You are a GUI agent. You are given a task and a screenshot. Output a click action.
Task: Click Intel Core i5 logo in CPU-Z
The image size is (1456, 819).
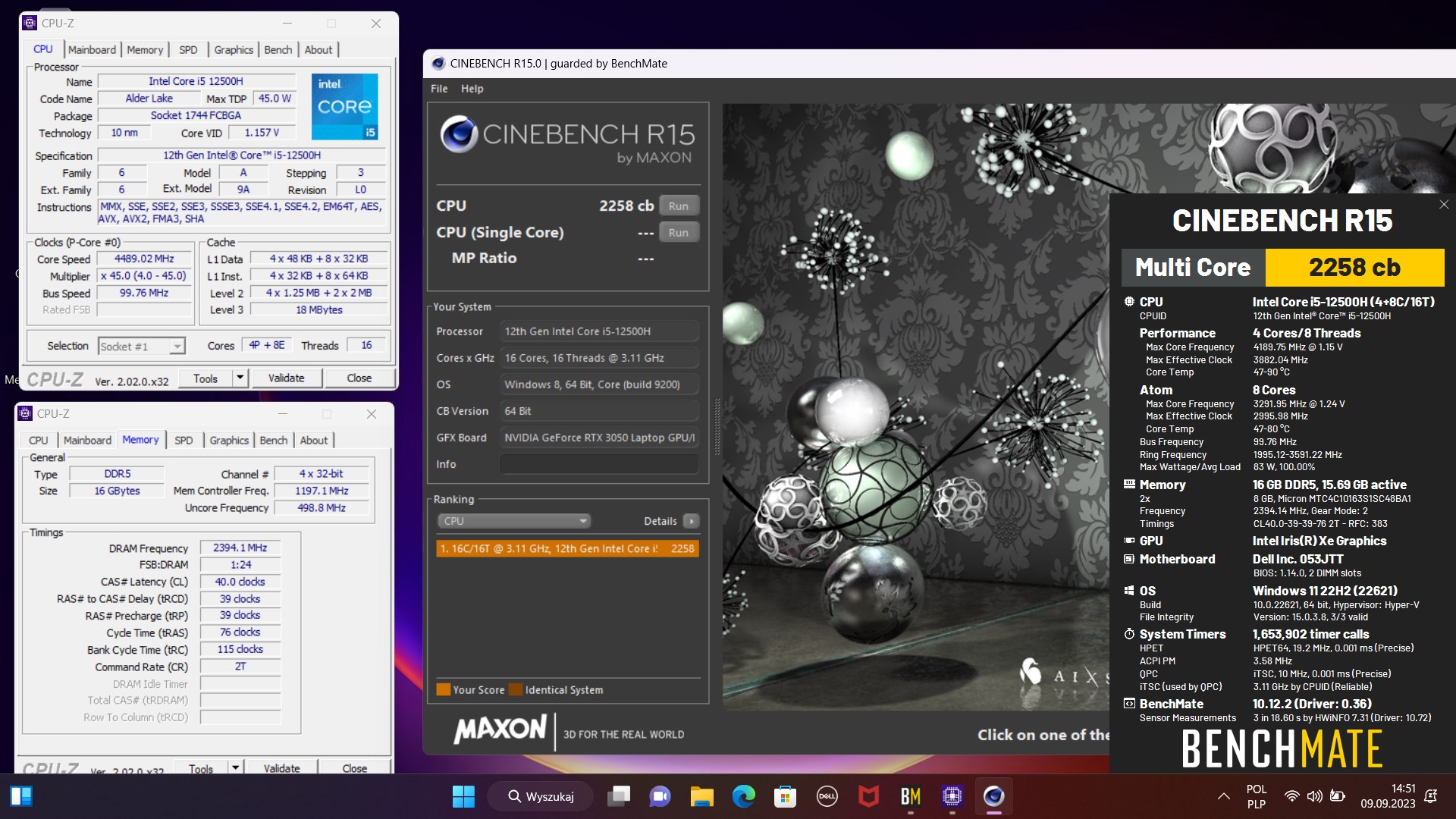[x=344, y=106]
